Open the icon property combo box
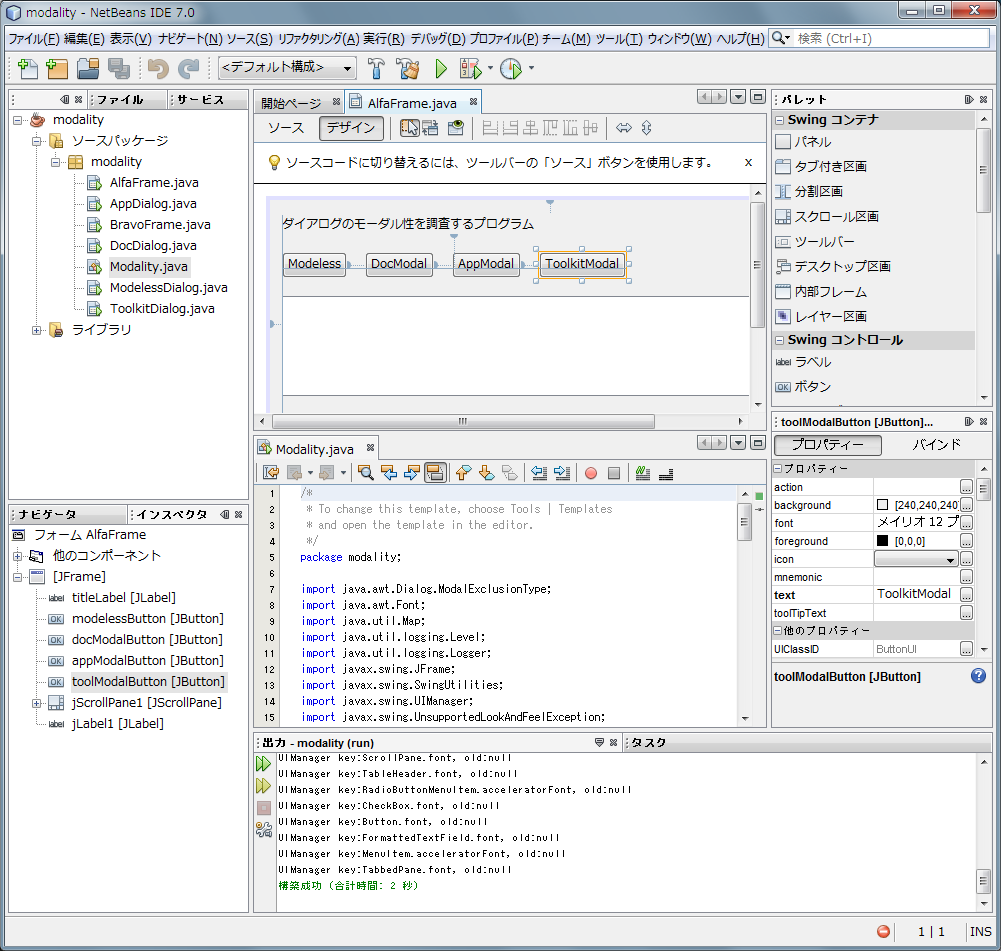The height and width of the screenshot is (951, 1001). point(915,559)
